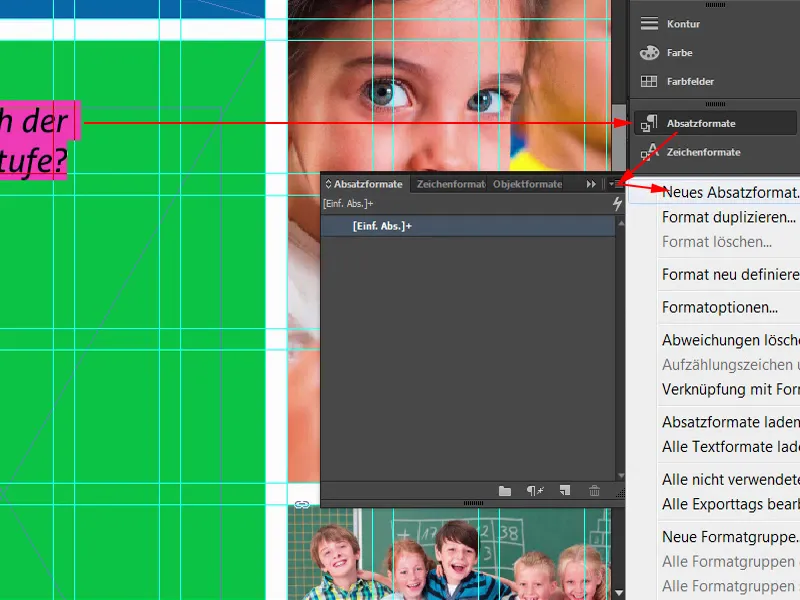
Task: Open the Kontur (stroke) panel icon
Action: [x=649, y=23]
